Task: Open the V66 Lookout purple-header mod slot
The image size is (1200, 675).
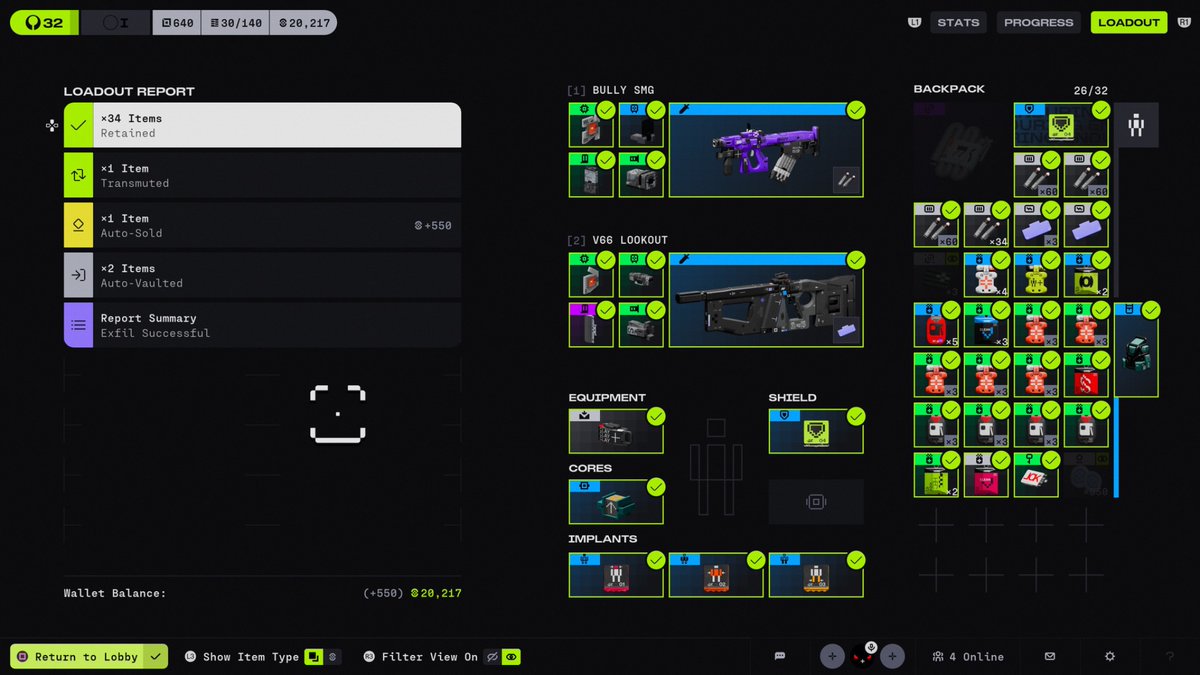Action: point(591,325)
